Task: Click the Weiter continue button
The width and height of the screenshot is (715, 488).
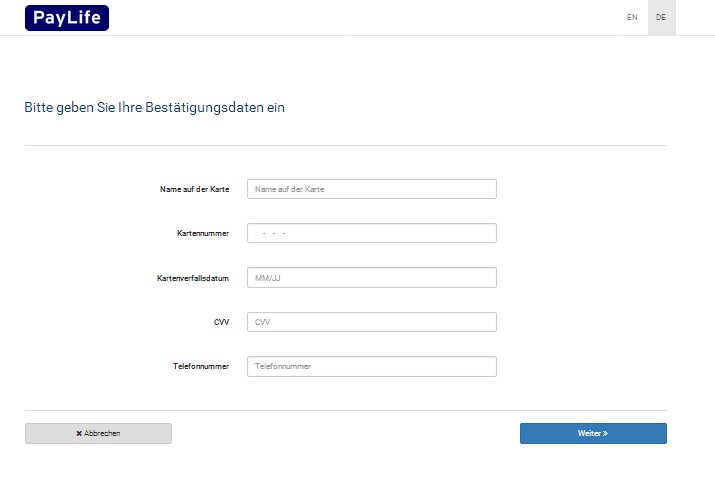Action: click(593, 433)
